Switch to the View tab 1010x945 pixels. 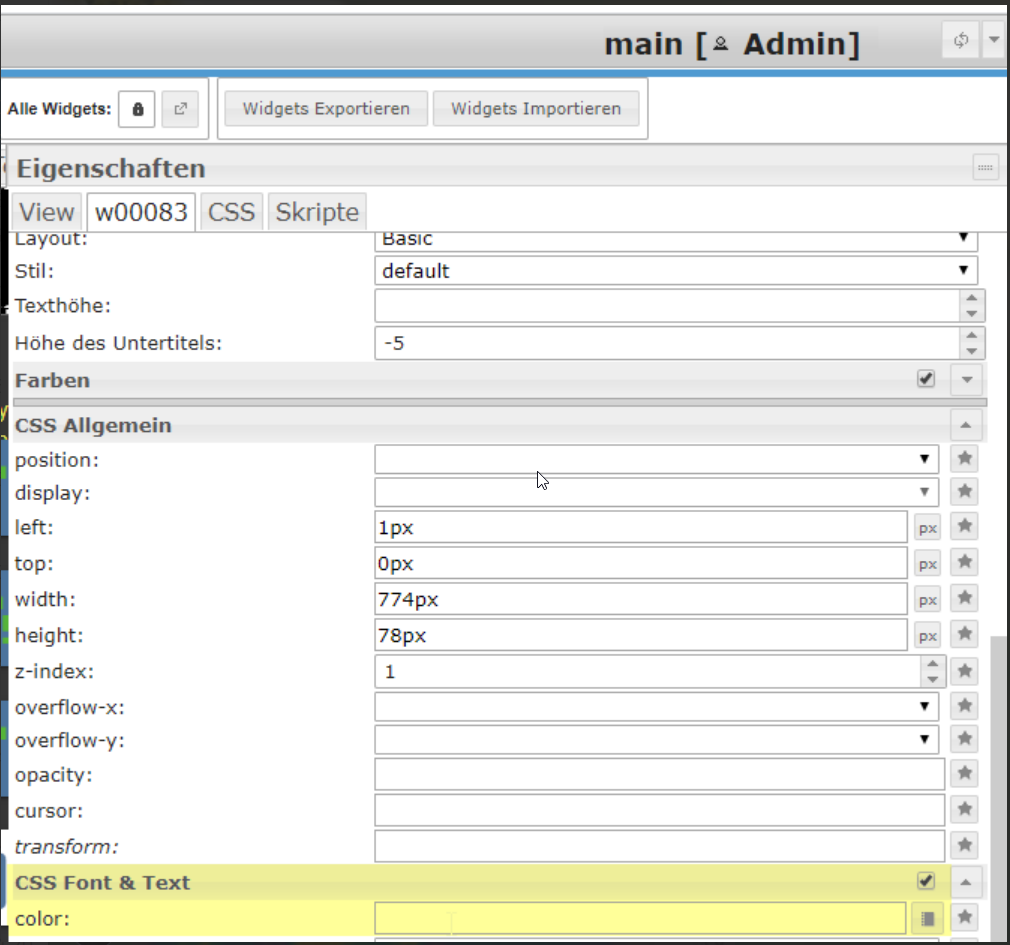pyautogui.click(x=46, y=212)
